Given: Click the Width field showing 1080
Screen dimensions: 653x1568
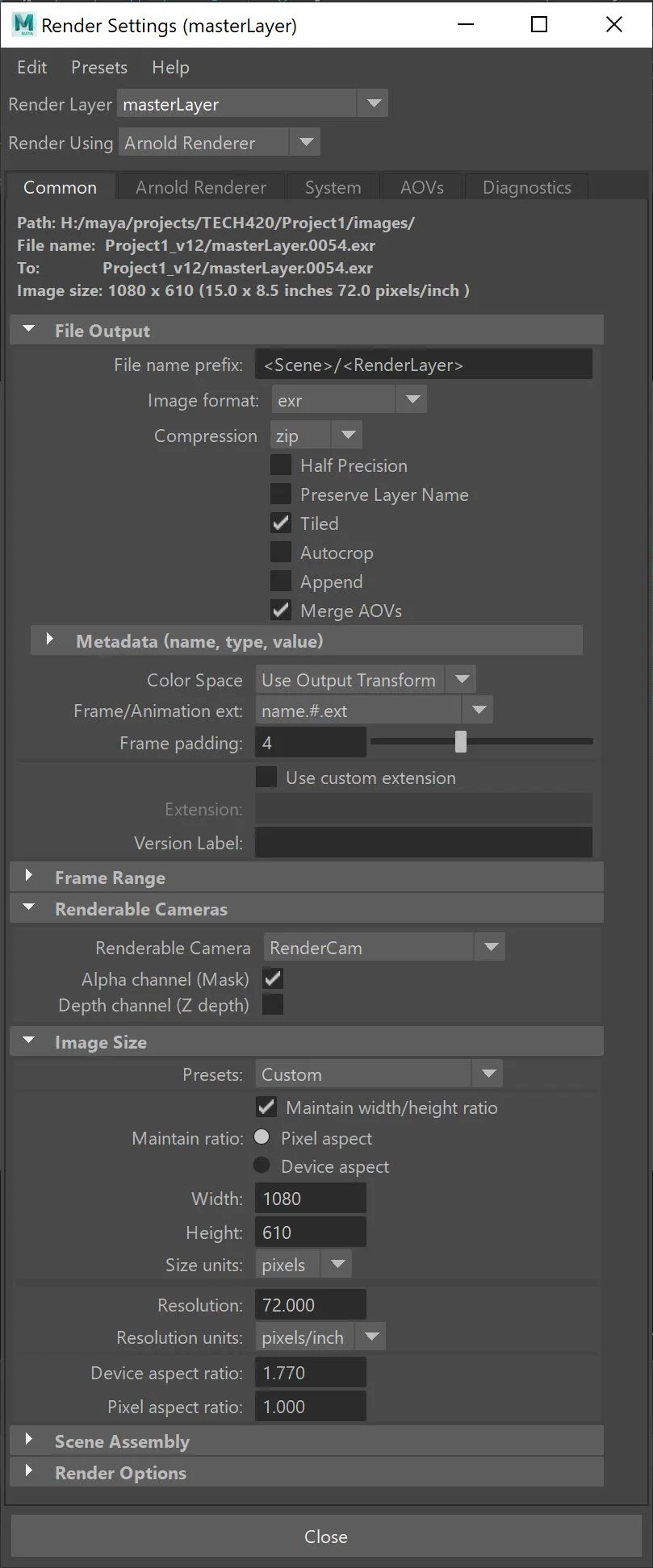Looking at the screenshot, I should 311,1199.
